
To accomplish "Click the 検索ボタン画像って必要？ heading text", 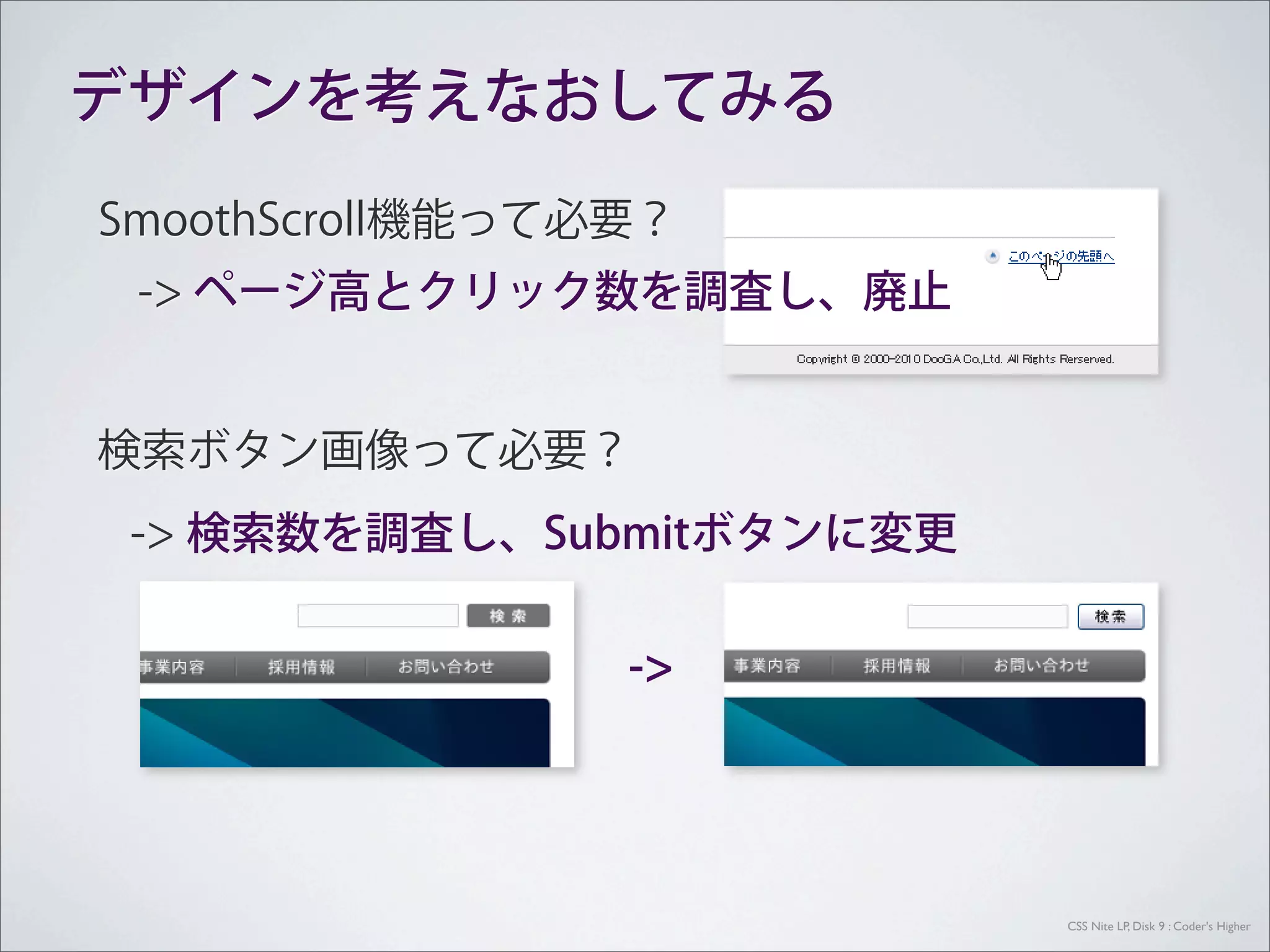I will point(360,450).
